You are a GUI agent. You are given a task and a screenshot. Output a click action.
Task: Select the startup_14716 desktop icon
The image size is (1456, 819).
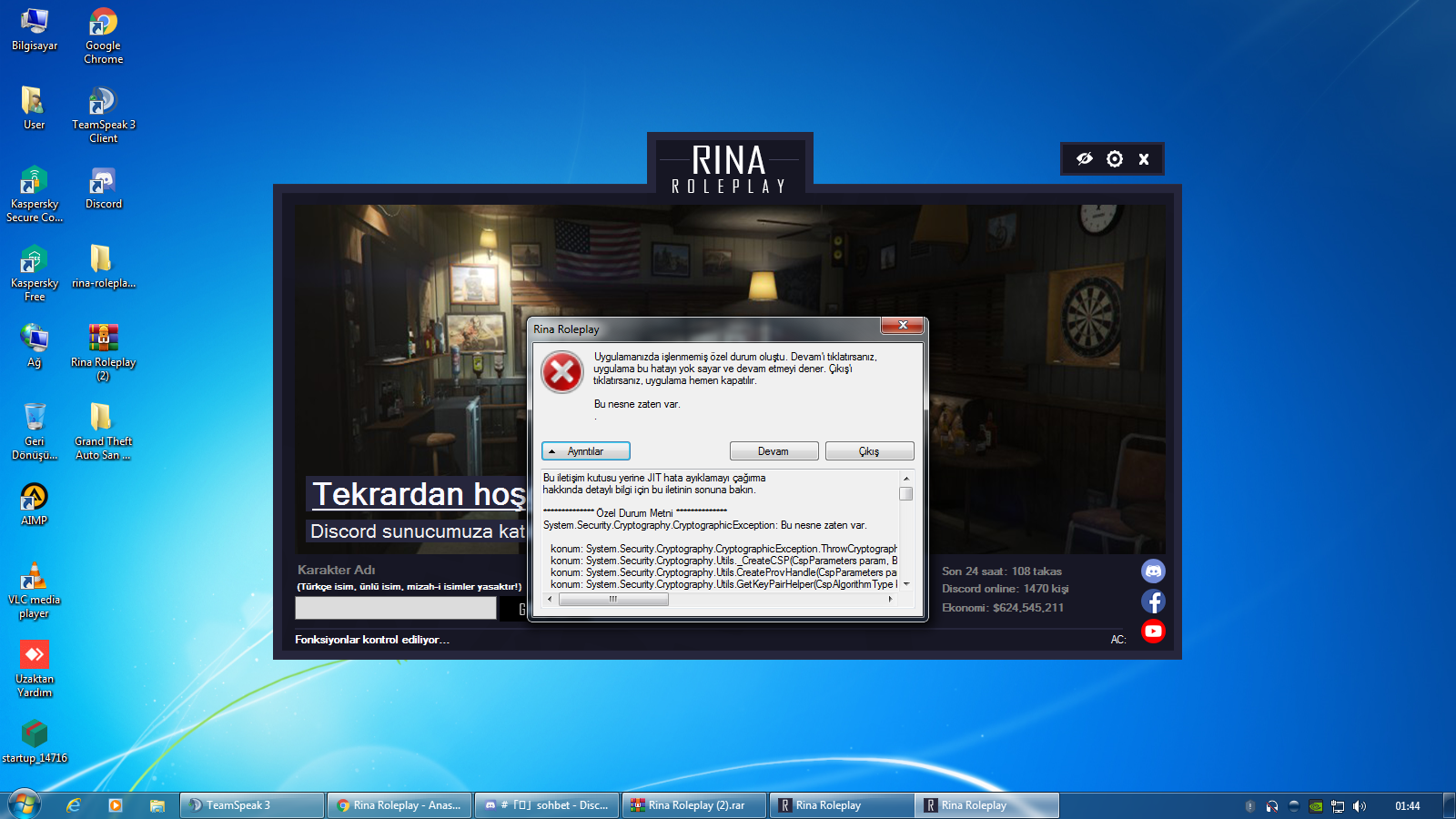coord(35,742)
